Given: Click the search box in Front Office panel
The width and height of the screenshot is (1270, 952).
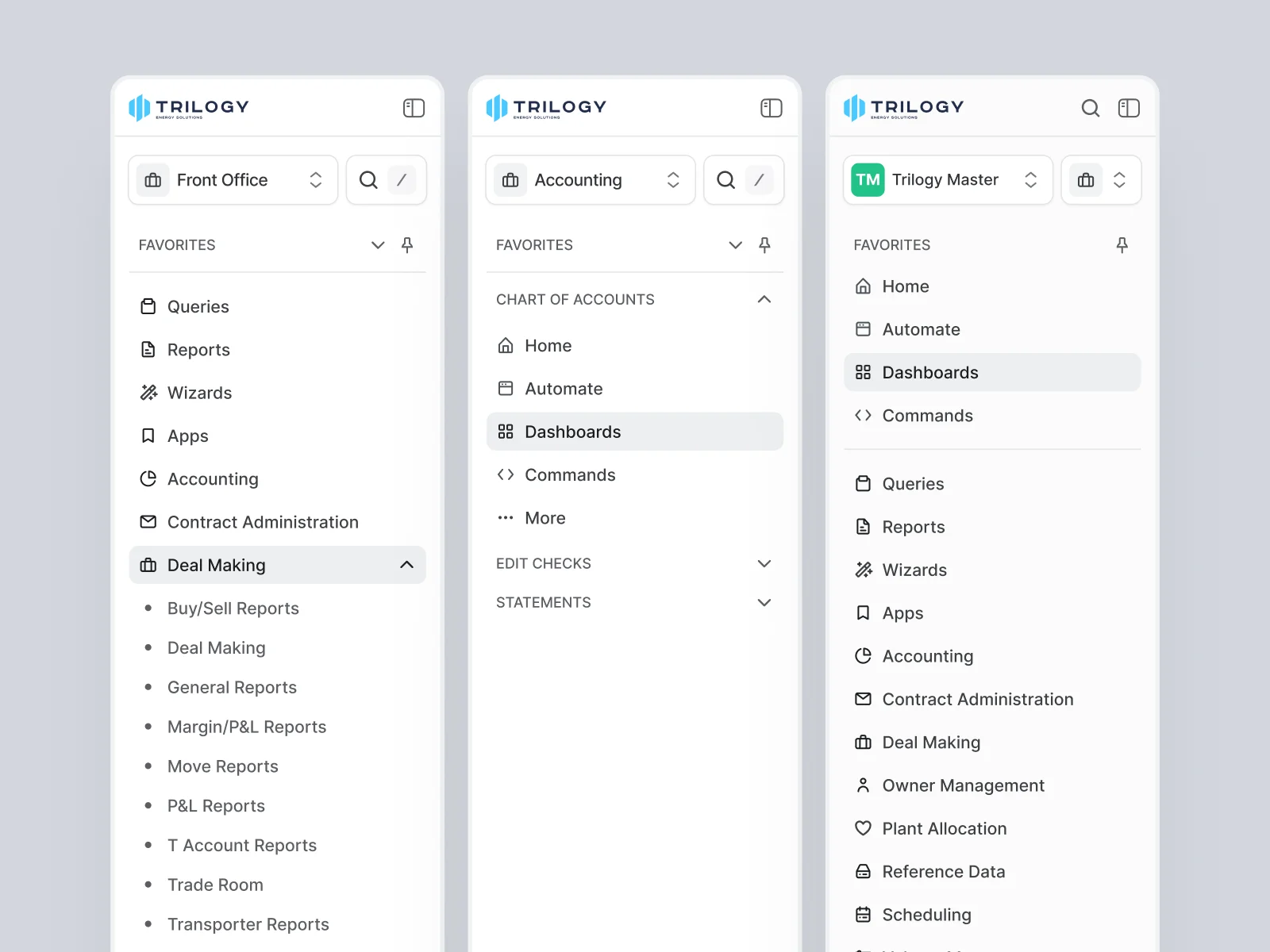Looking at the screenshot, I should click(387, 180).
